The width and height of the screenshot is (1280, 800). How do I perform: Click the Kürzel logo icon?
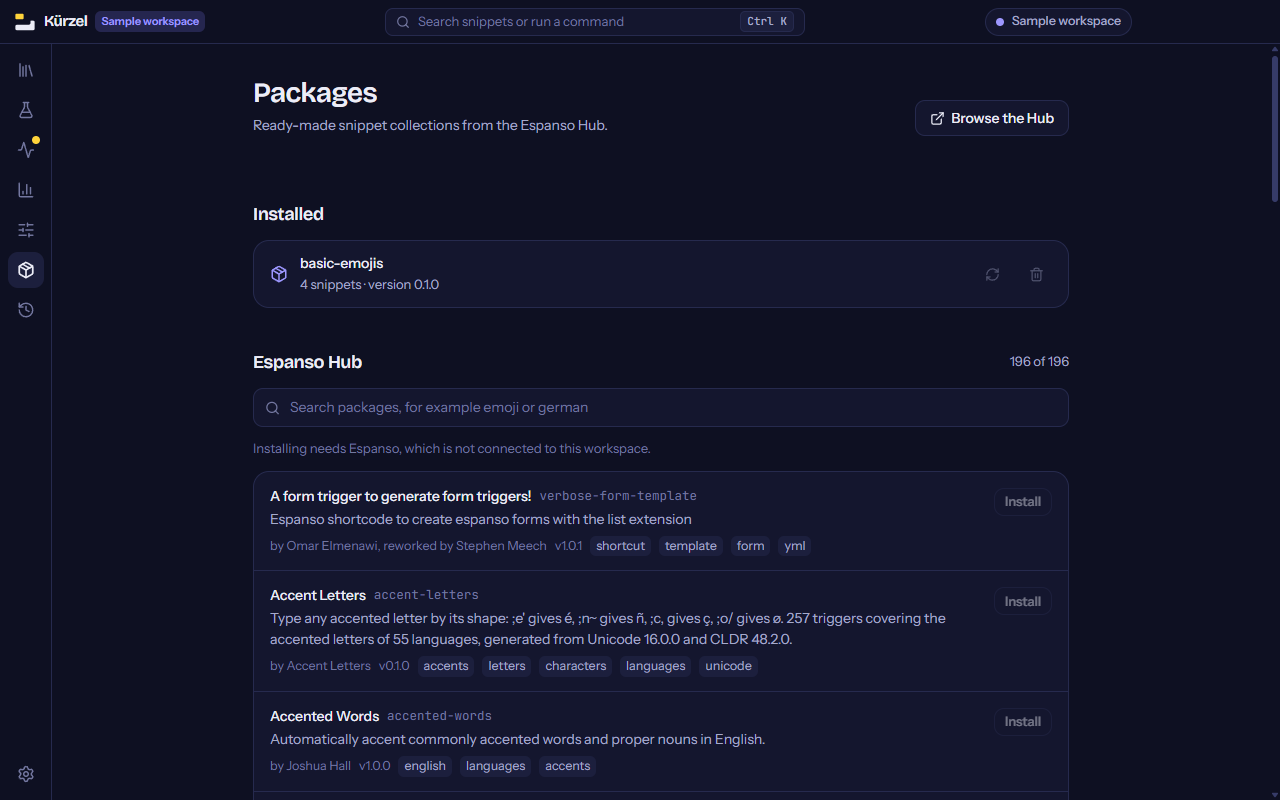pos(25,22)
